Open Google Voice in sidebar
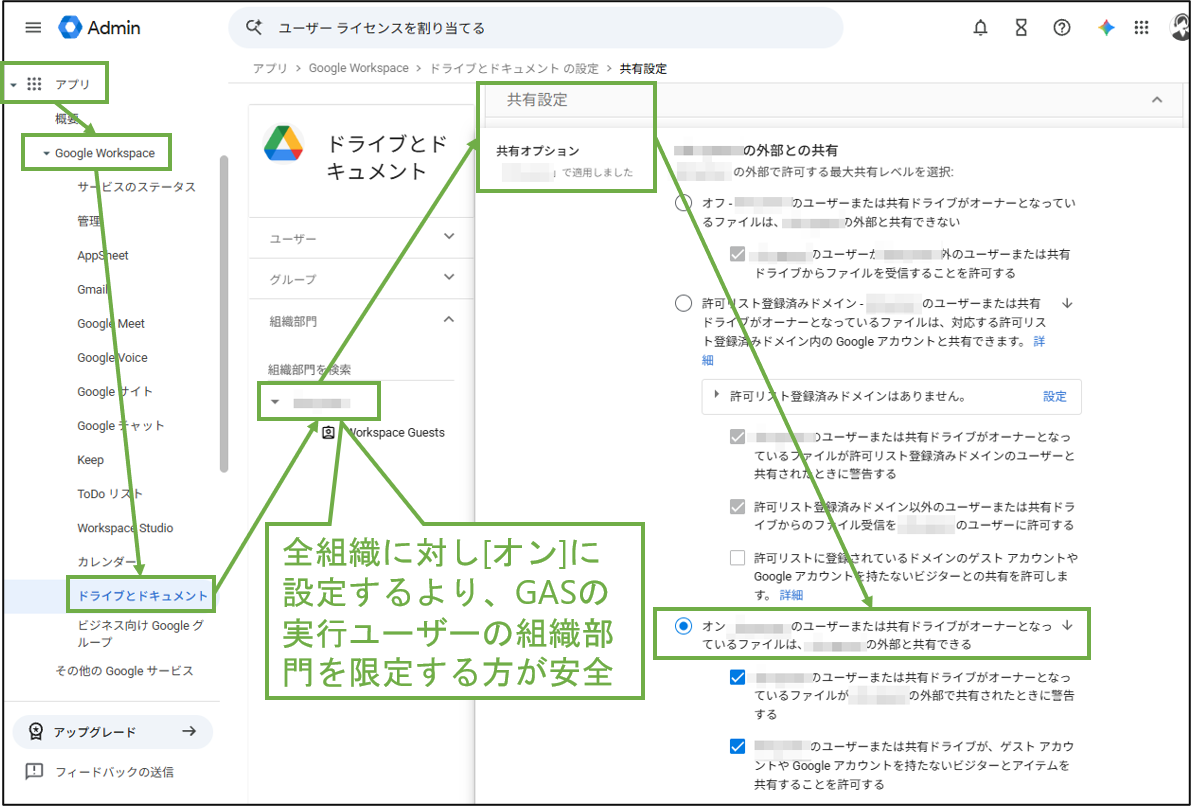 point(112,358)
